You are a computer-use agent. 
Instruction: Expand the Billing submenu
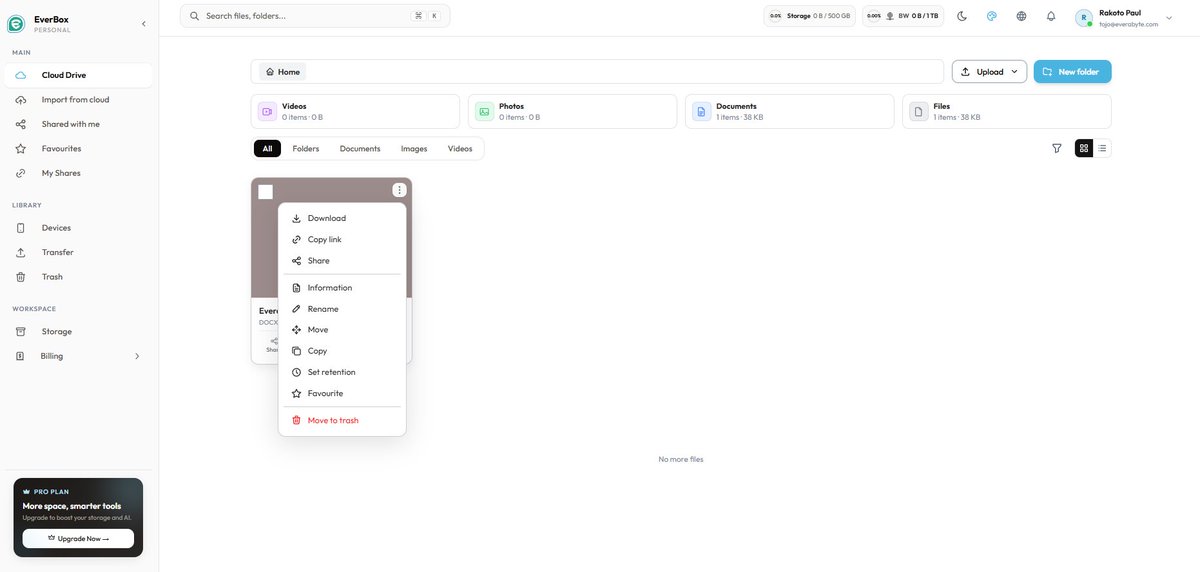click(x=78, y=356)
